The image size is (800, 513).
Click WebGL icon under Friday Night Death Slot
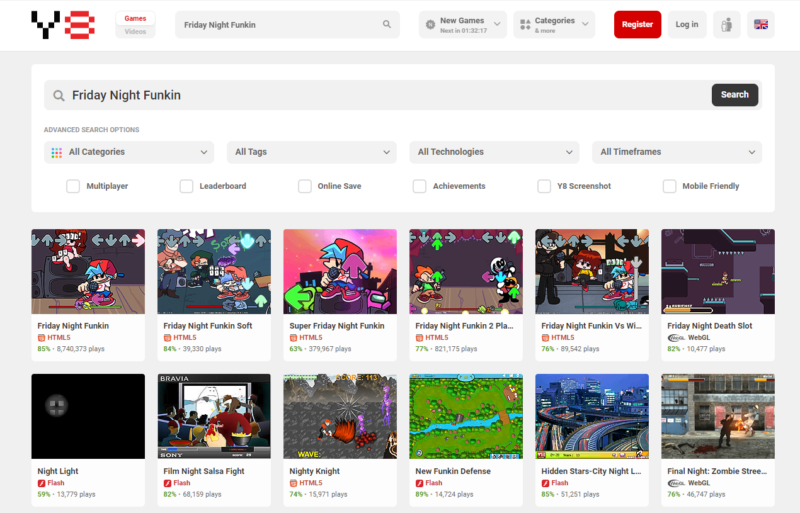coord(676,337)
